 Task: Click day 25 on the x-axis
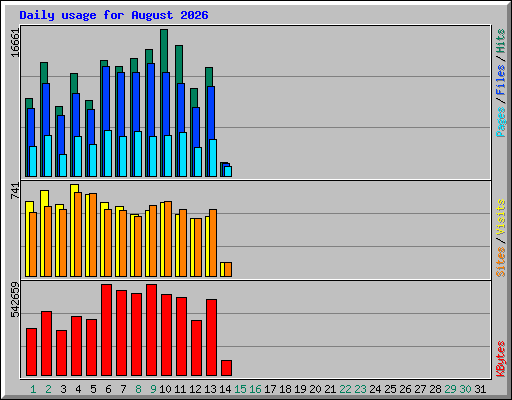pyautogui.click(x=390, y=389)
